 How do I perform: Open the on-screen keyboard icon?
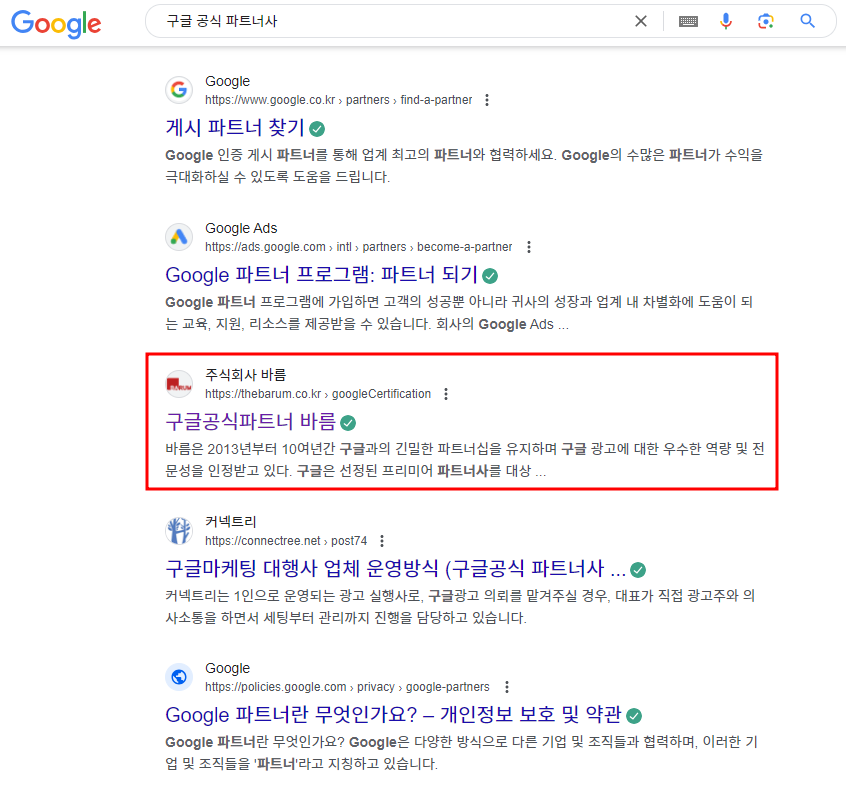coord(688,21)
